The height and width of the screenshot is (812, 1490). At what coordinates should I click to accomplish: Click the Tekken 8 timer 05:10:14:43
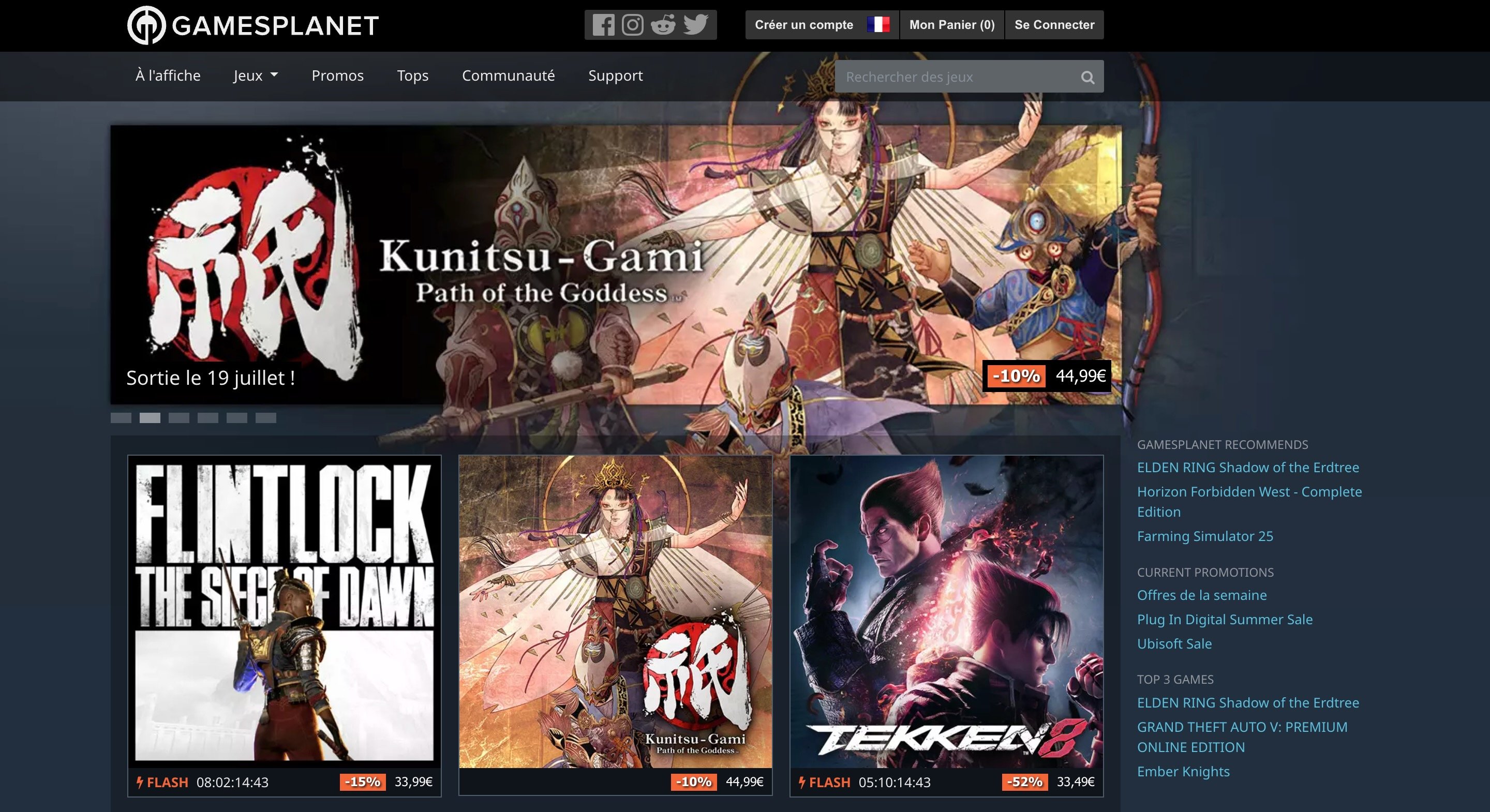[x=895, y=783]
